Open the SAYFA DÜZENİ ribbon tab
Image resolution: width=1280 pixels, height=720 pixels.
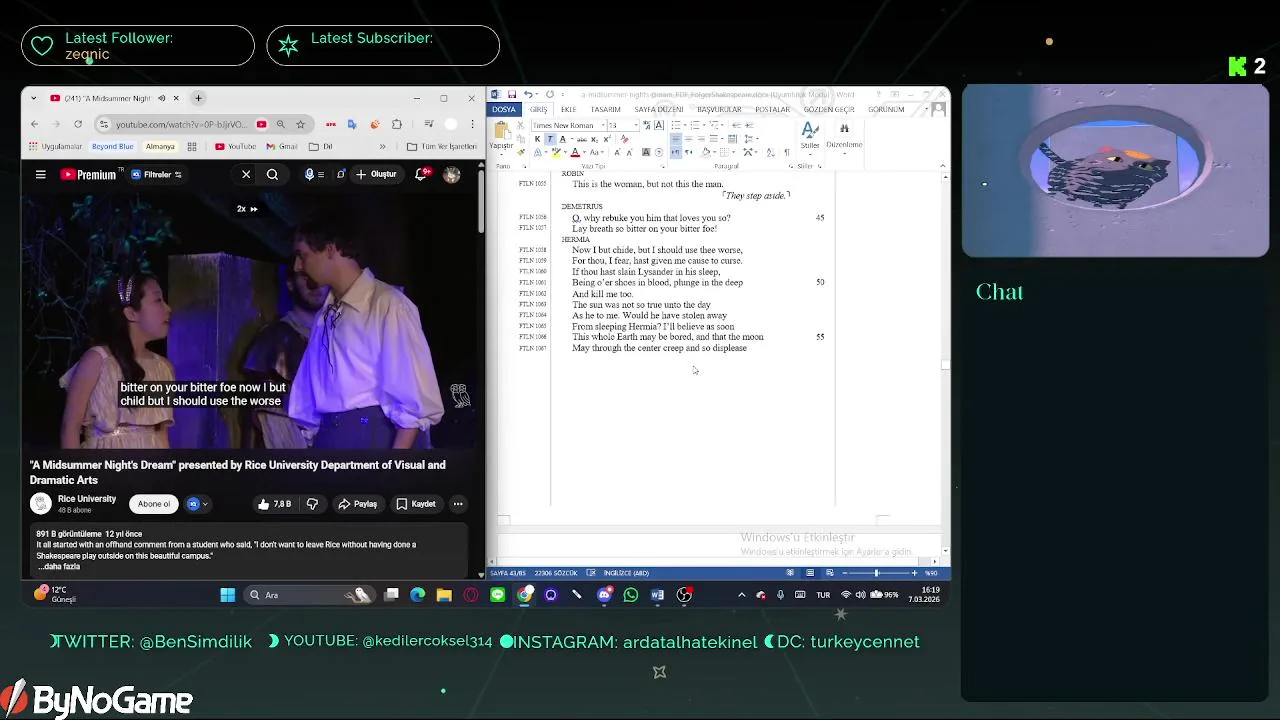tap(659, 109)
